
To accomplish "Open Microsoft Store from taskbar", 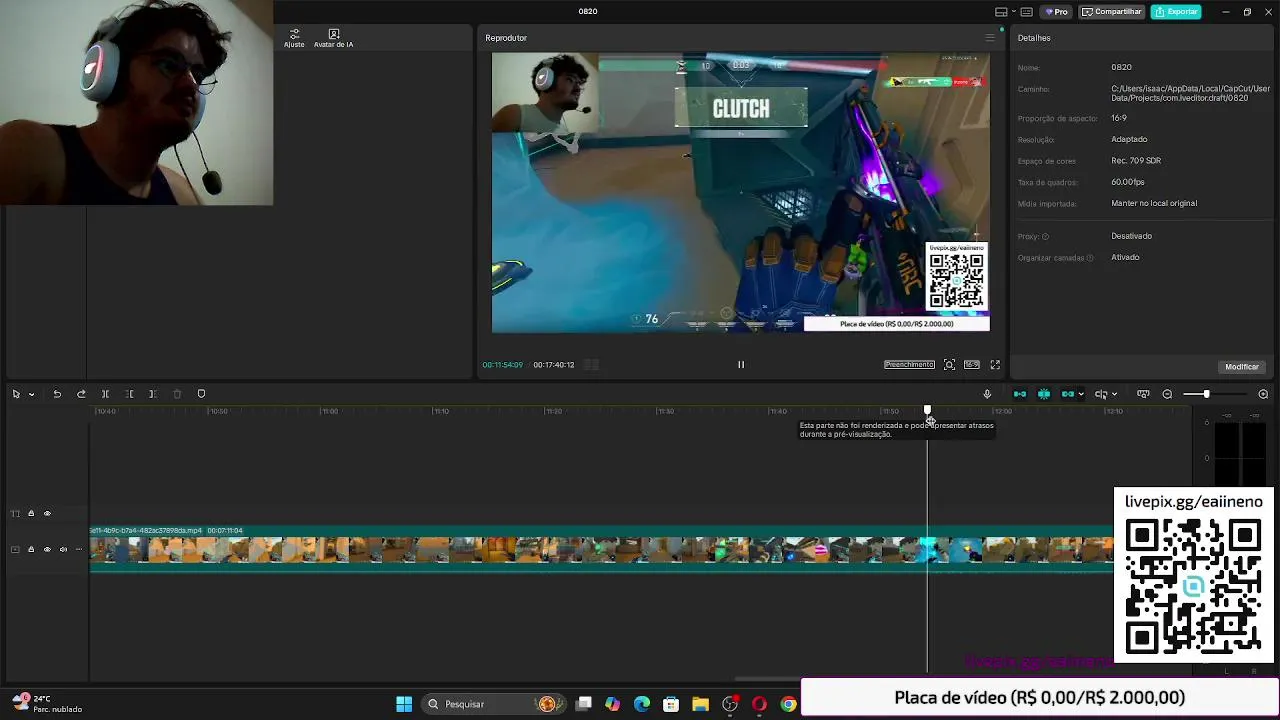I will (671, 704).
